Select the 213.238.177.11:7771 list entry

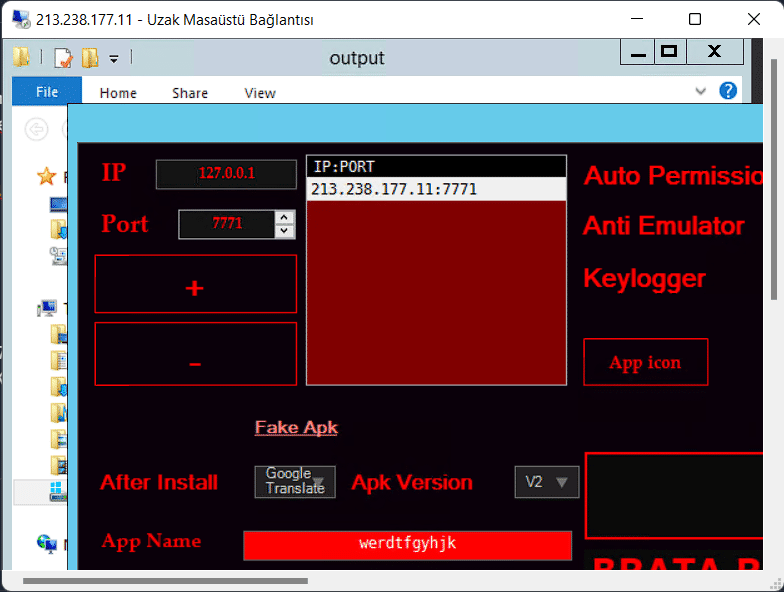[x=436, y=189]
